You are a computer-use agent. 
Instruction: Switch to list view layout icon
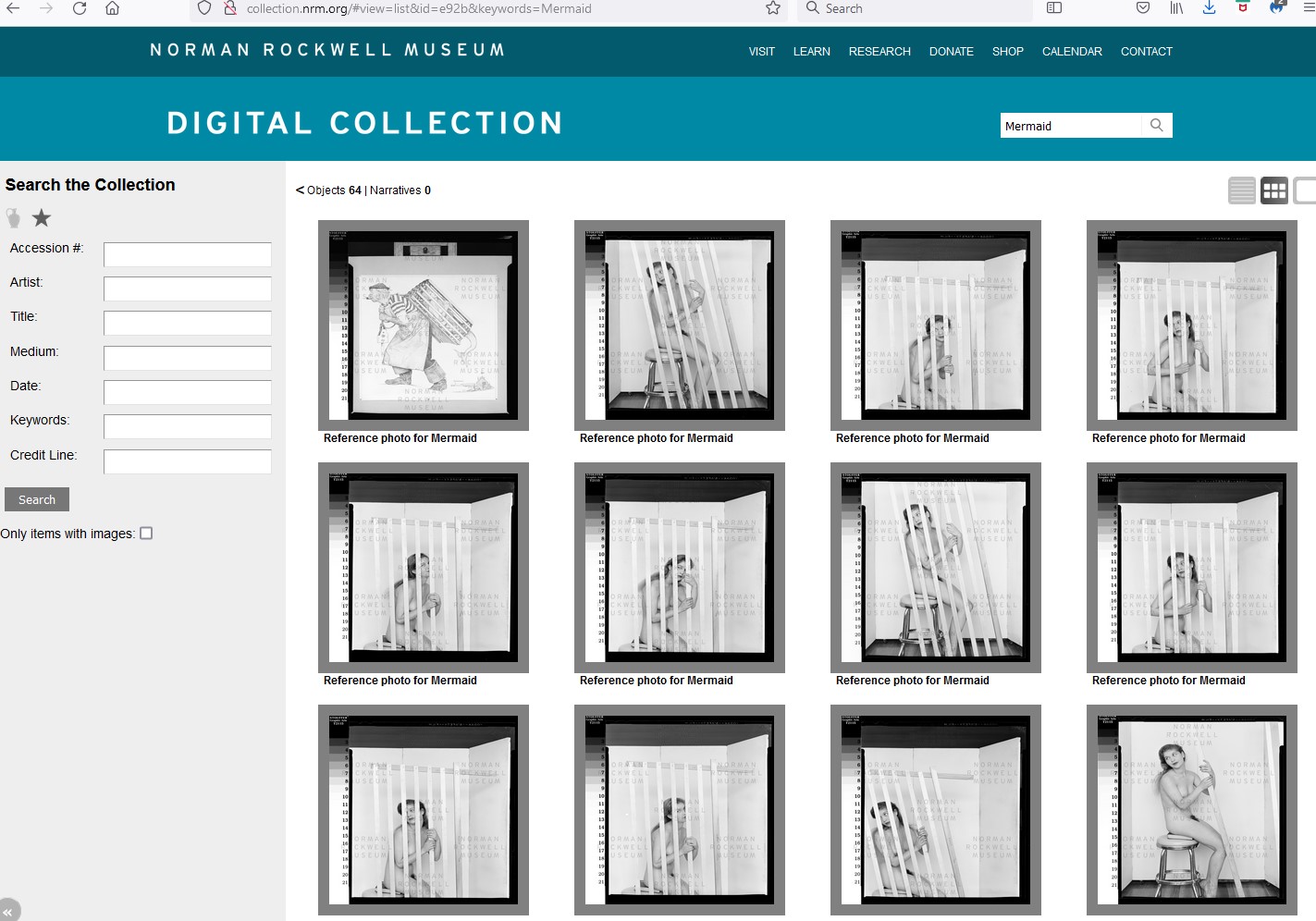tap(1242, 190)
